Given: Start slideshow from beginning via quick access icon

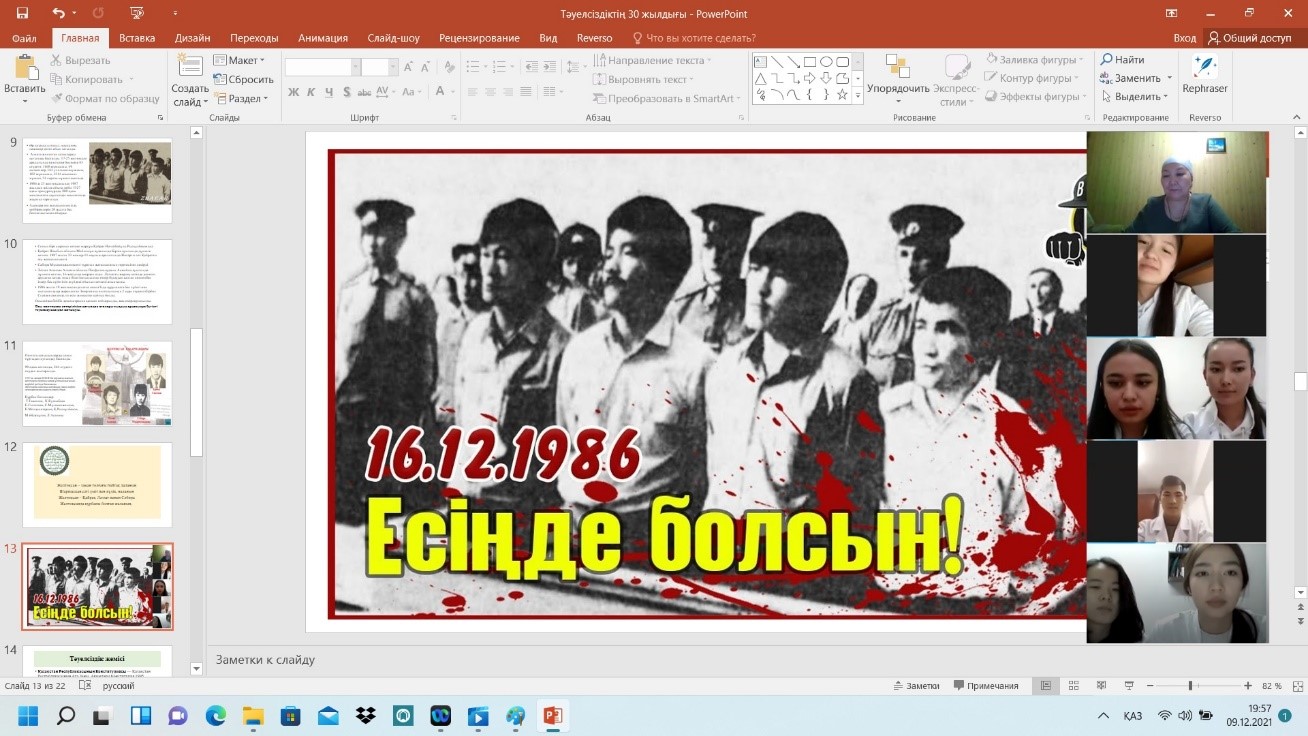Looking at the screenshot, I should 137,14.
